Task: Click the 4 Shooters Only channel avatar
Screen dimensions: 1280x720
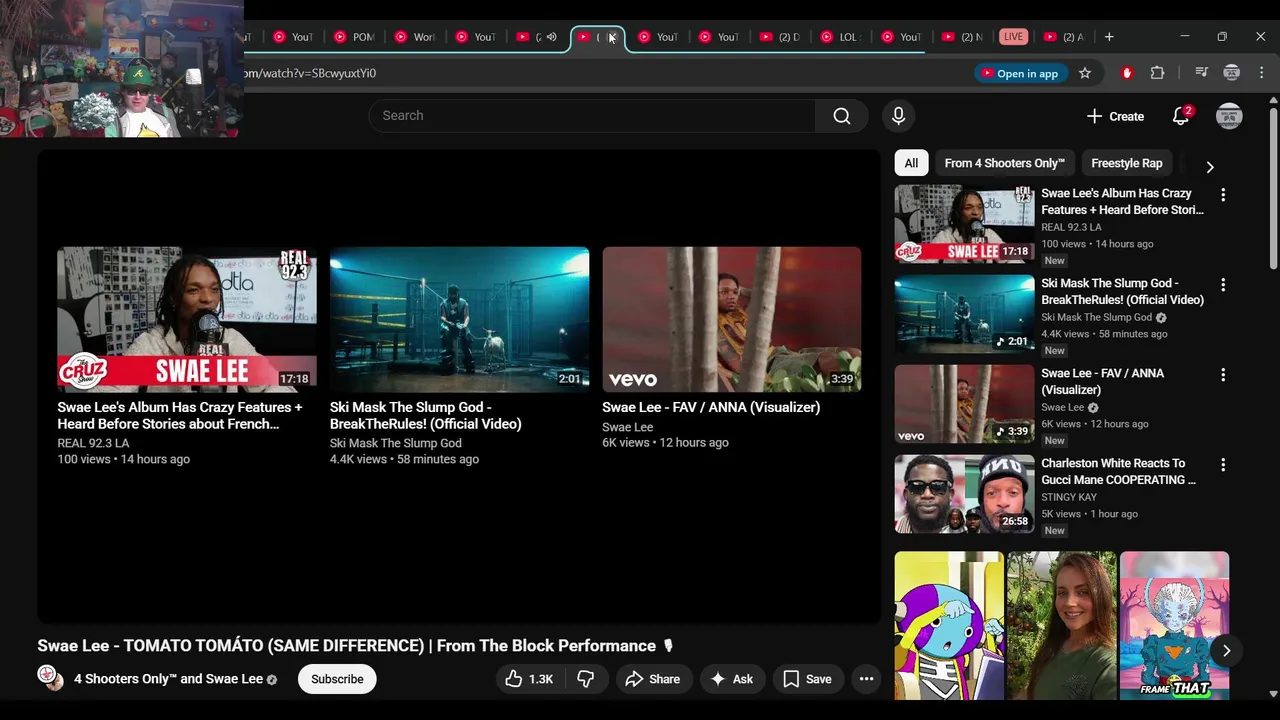Action: click(51, 678)
